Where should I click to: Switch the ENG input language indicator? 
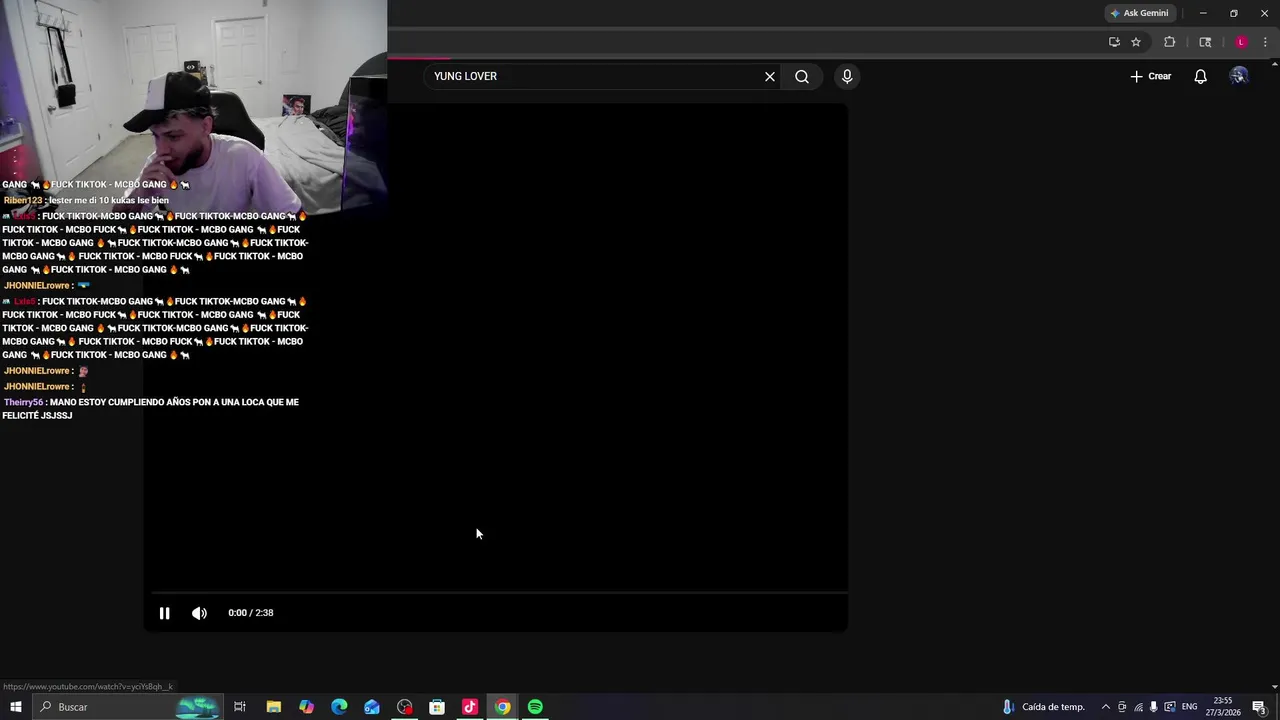coord(1189,707)
